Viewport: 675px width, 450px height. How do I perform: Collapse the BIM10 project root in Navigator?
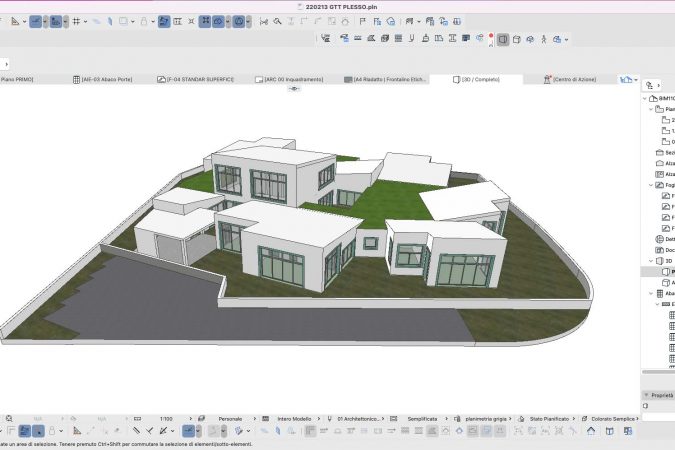647,99
